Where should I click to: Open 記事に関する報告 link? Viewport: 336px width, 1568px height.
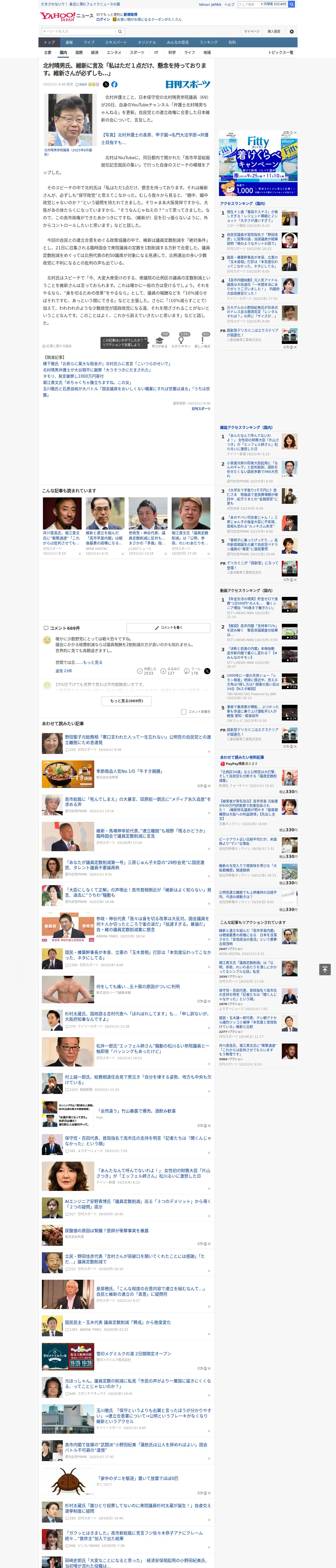(57, 346)
